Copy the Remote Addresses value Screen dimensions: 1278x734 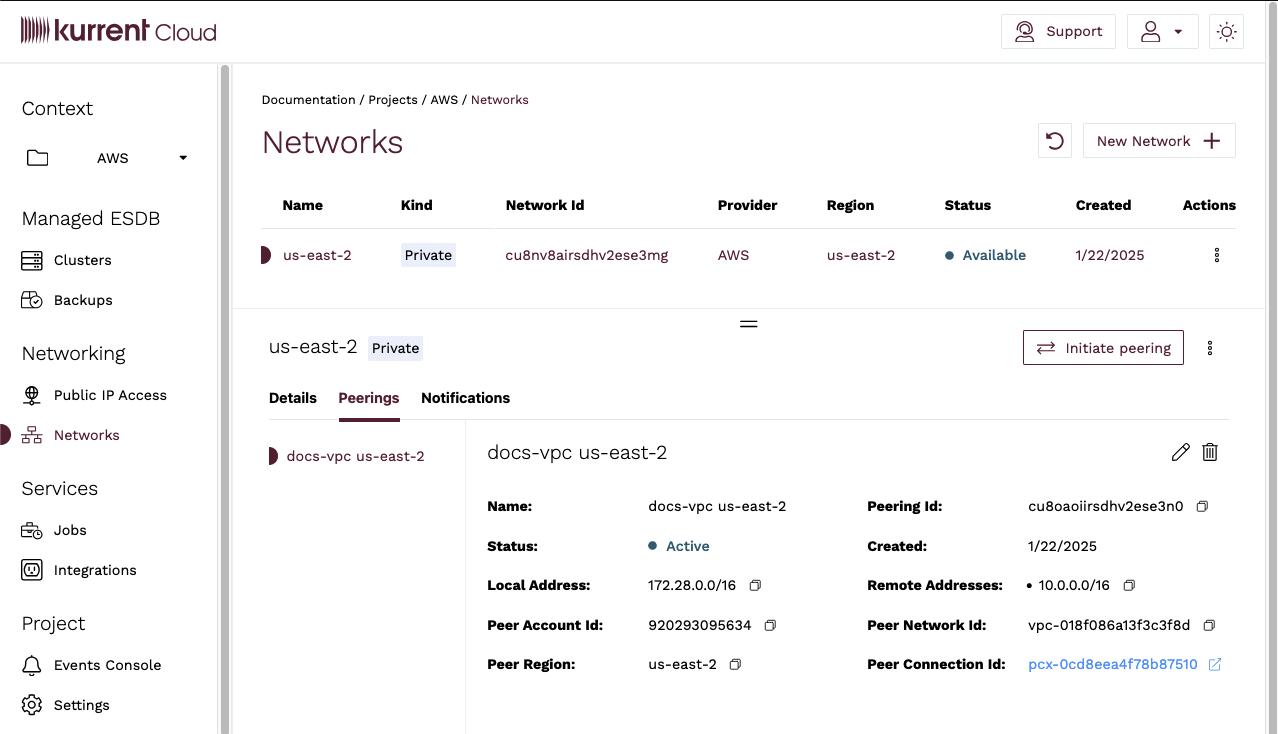1129,585
